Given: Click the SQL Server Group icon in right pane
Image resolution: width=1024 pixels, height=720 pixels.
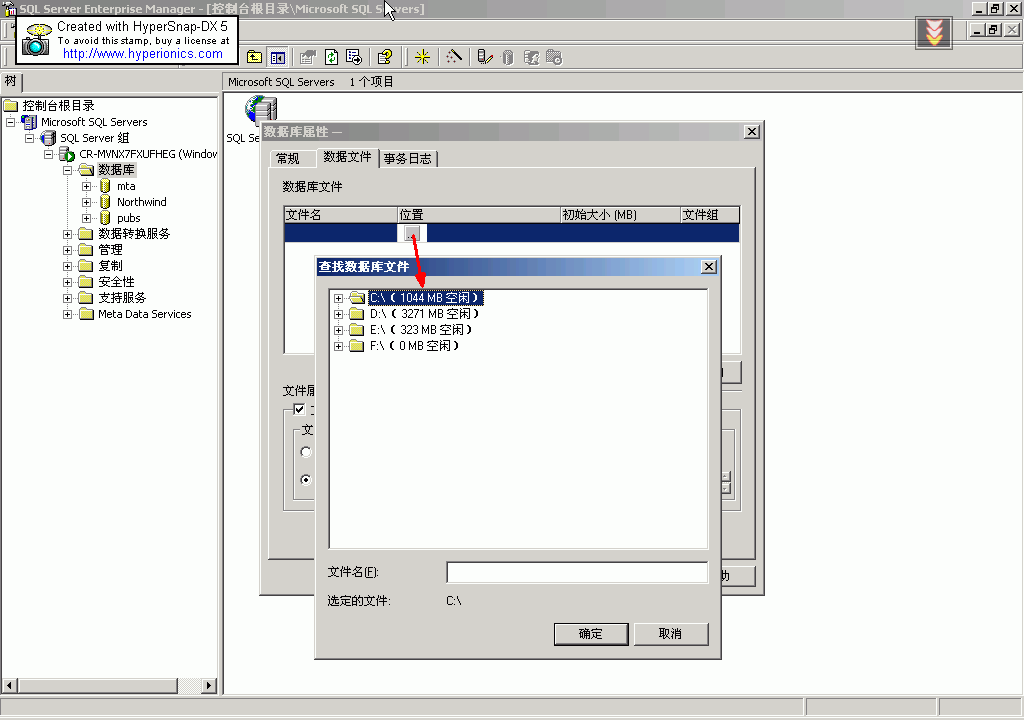Looking at the screenshot, I should 261,109.
